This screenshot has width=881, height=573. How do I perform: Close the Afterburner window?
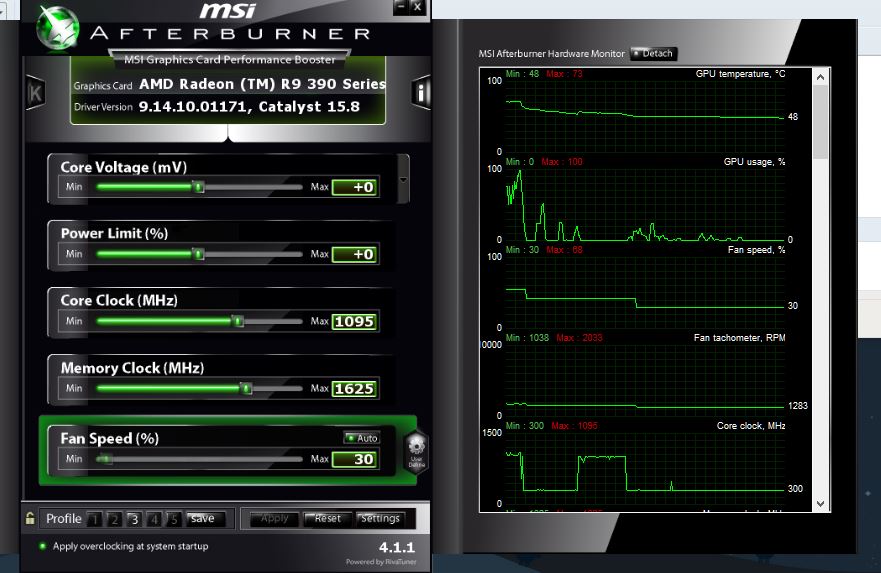[x=417, y=7]
